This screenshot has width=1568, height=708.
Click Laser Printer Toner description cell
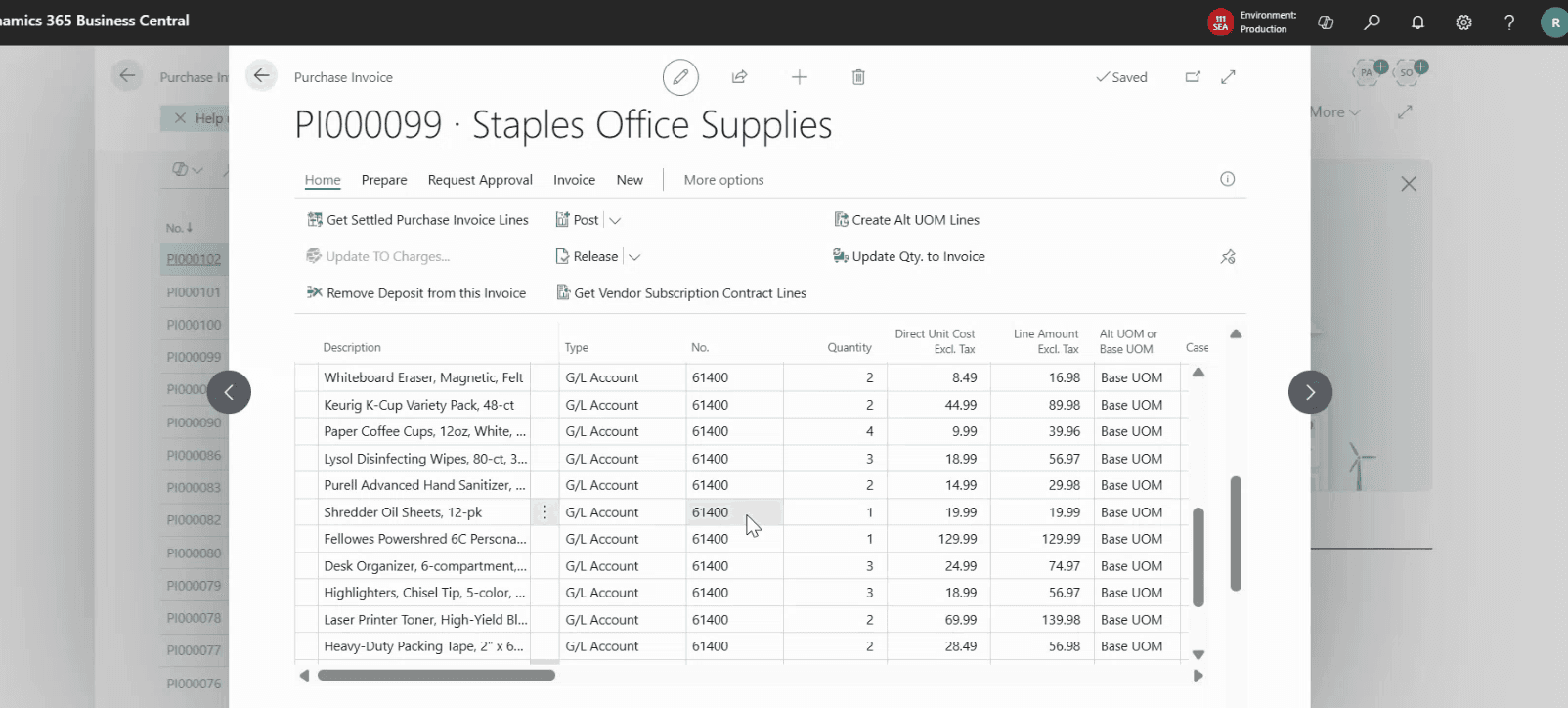click(424, 620)
